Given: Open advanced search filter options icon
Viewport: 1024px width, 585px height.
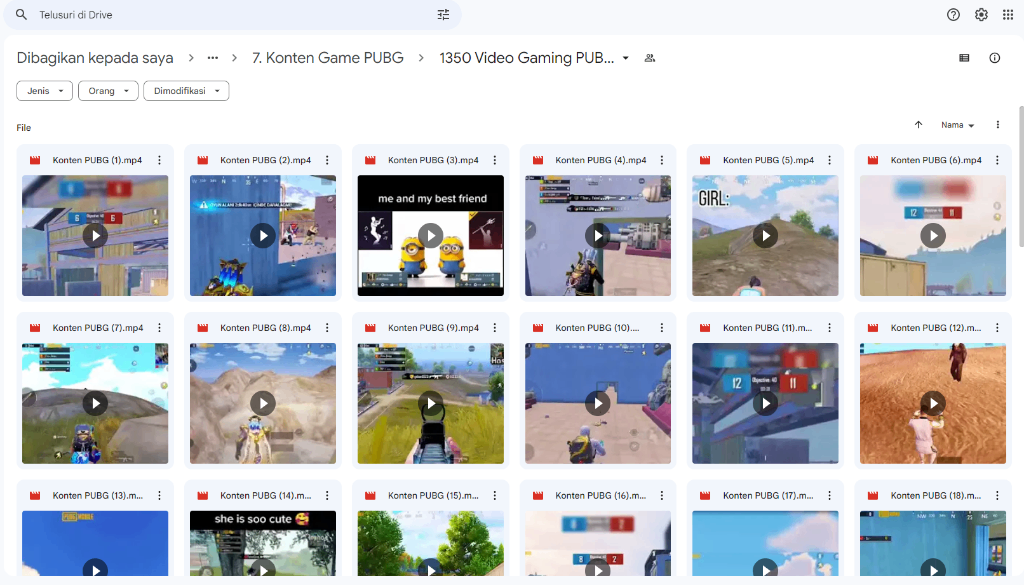Looking at the screenshot, I should [443, 15].
